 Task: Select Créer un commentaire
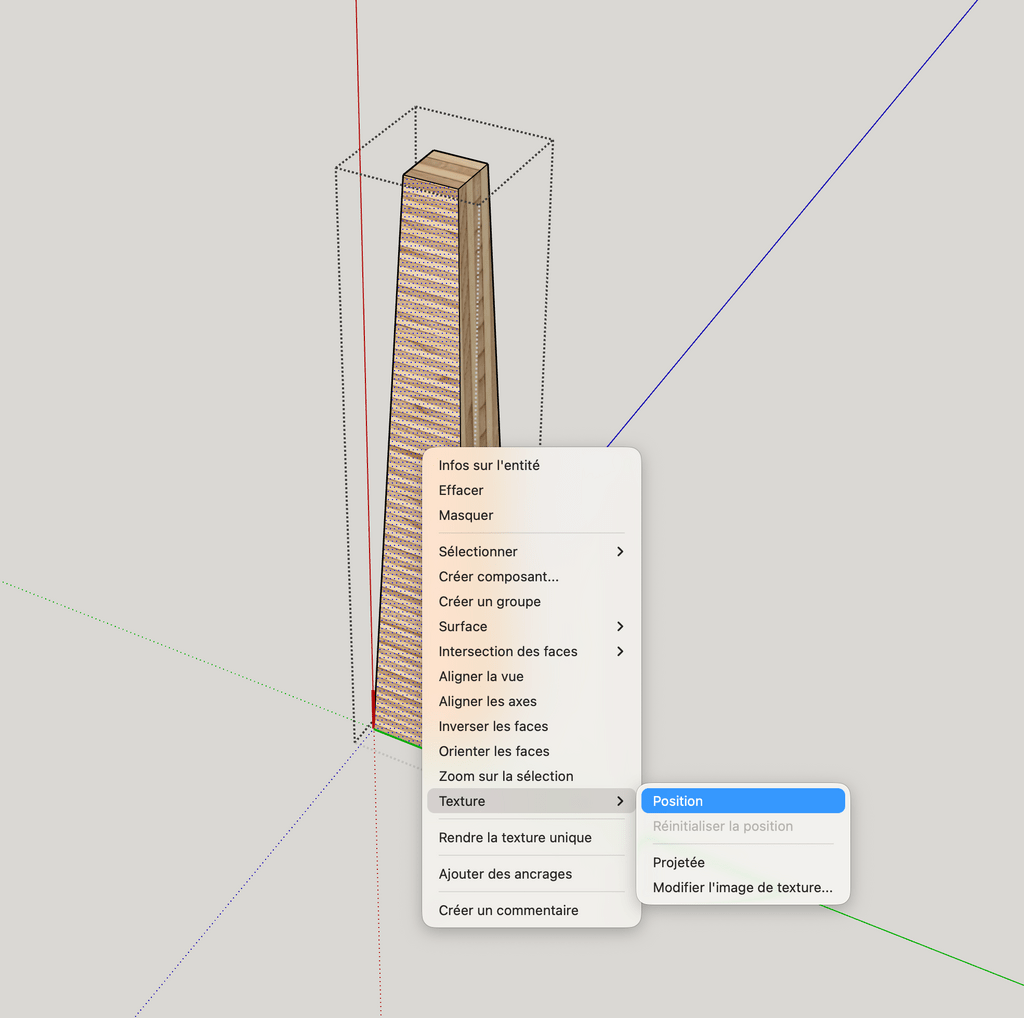[508, 910]
